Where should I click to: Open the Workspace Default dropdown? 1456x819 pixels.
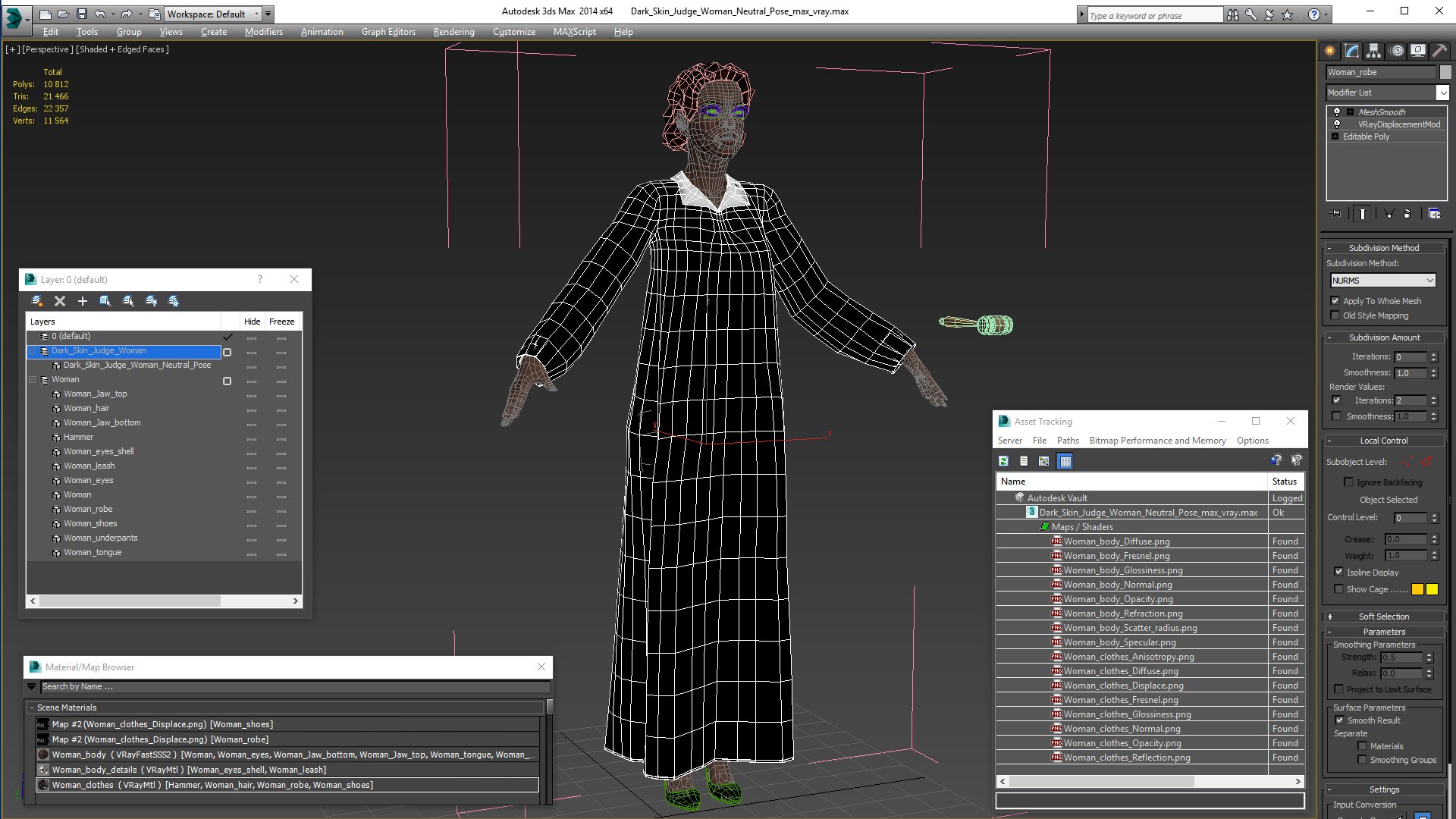coord(212,14)
